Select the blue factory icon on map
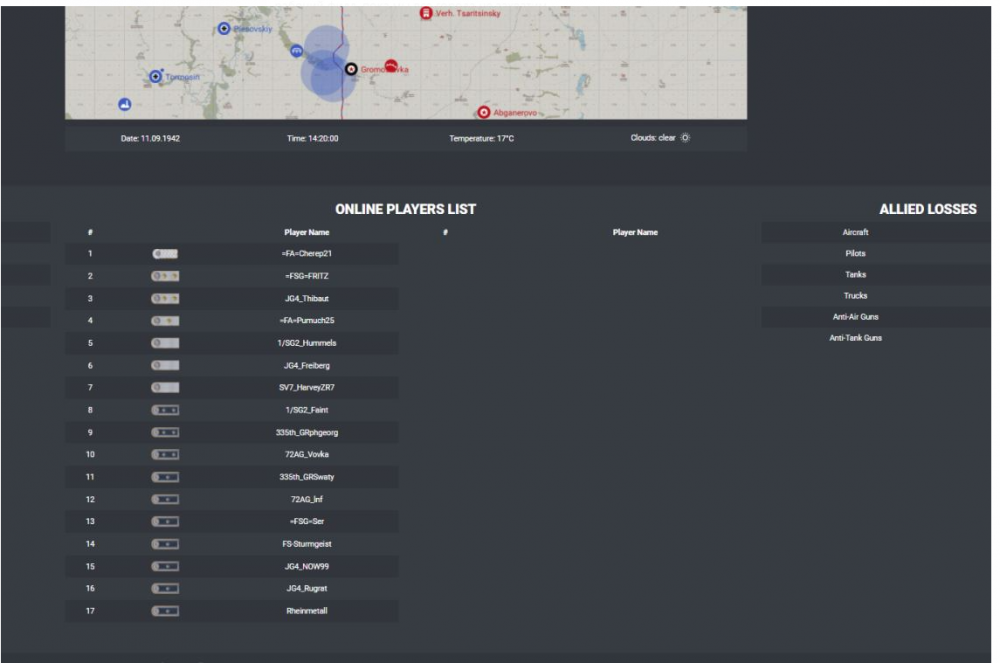 coord(125,104)
